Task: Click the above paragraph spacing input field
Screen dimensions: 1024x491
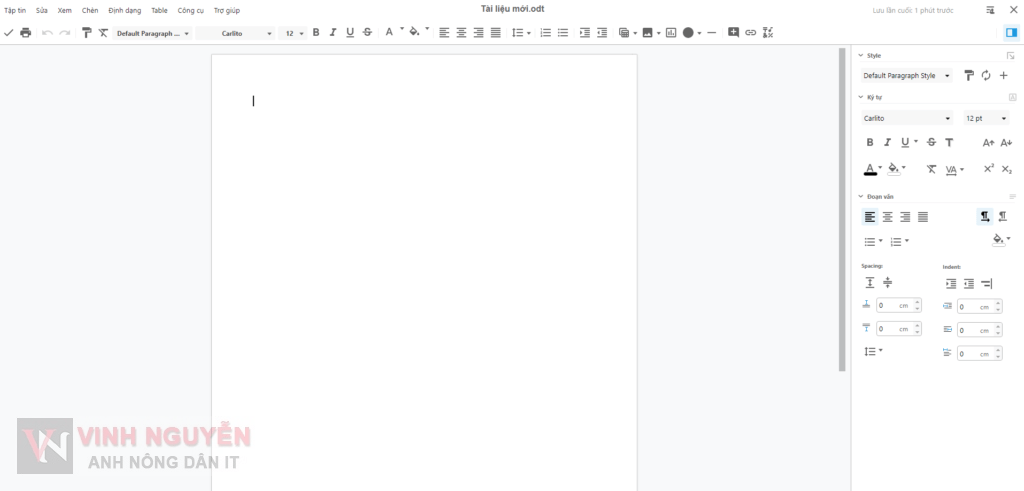Action: coord(892,306)
